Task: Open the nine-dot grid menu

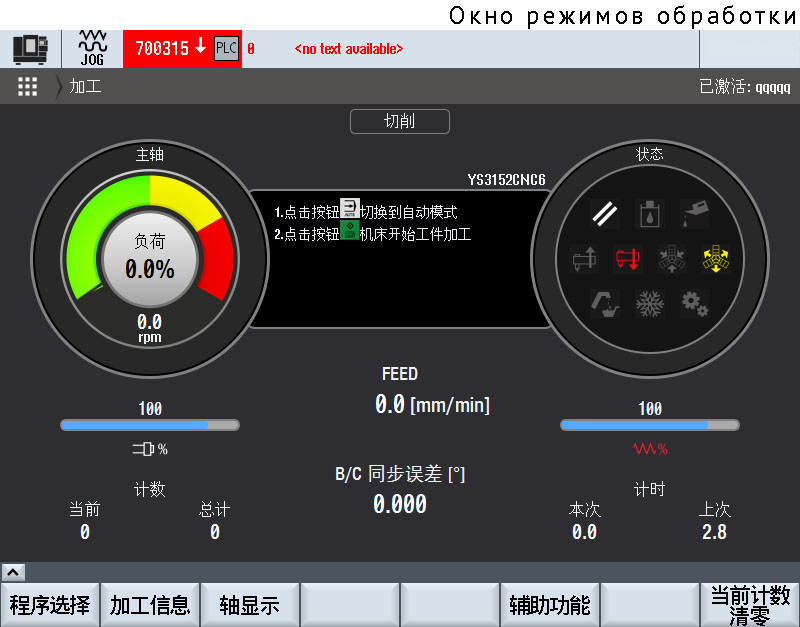Action: pos(28,86)
